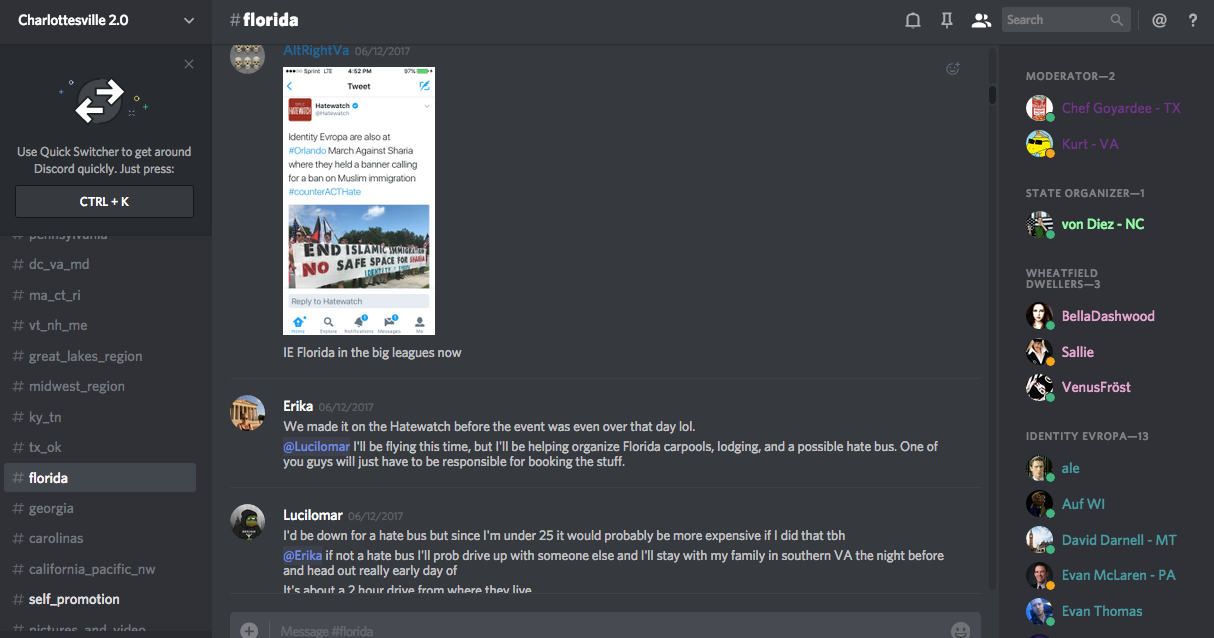
Task: Open emoji picker in message box
Action: tap(960, 630)
